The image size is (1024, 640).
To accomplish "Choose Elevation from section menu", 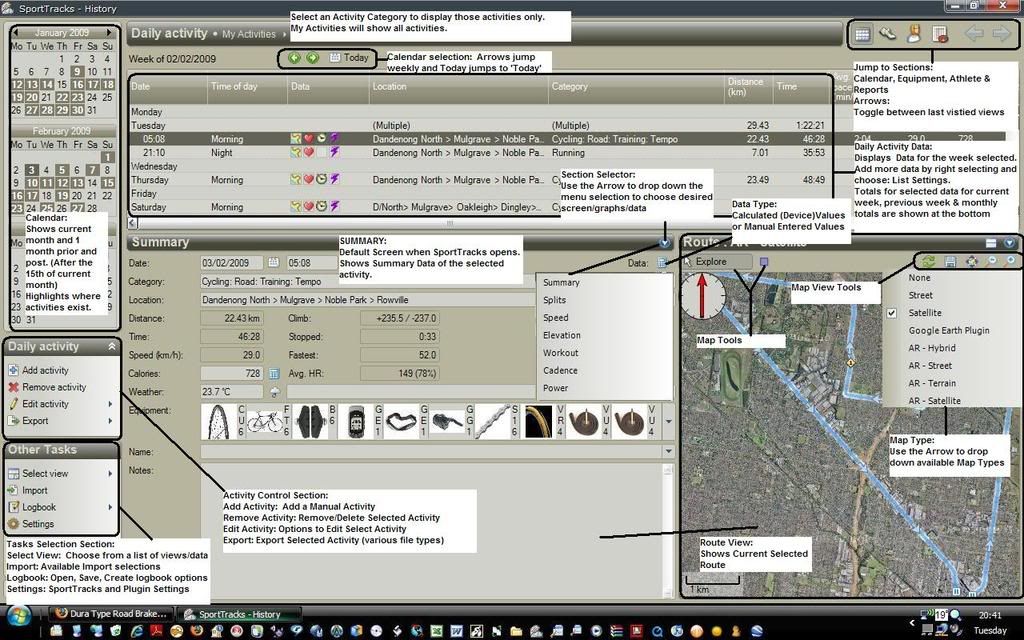I will coord(562,335).
